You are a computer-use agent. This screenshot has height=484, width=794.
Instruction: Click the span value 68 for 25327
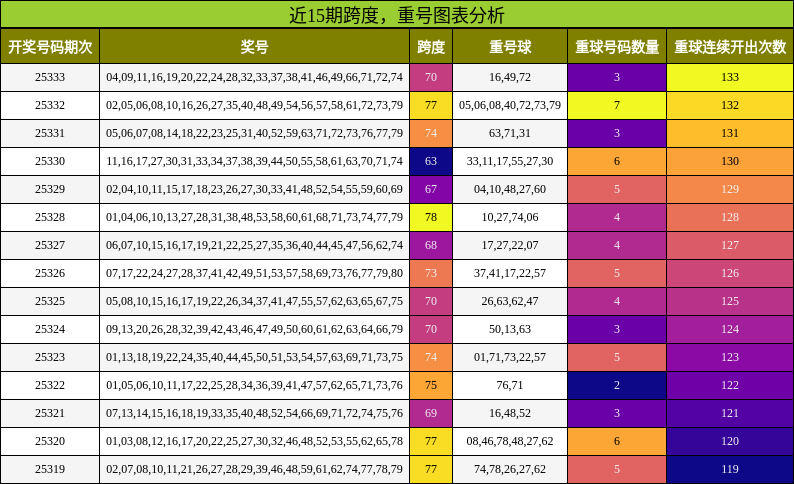(x=431, y=246)
